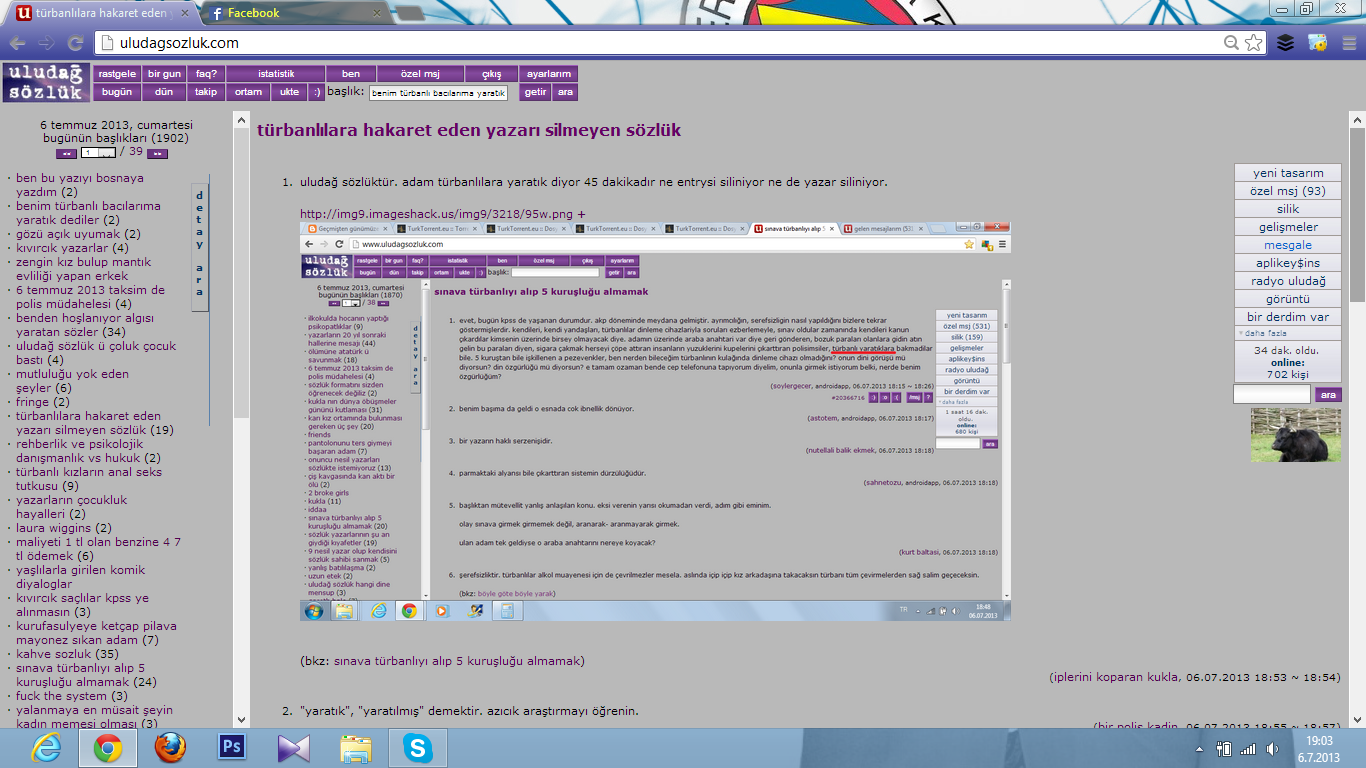The height and width of the screenshot is (768, 1366).
Task: Toggle the vertical "detay ara" panel
Action: pyautogui.click(x=199, y=244)
